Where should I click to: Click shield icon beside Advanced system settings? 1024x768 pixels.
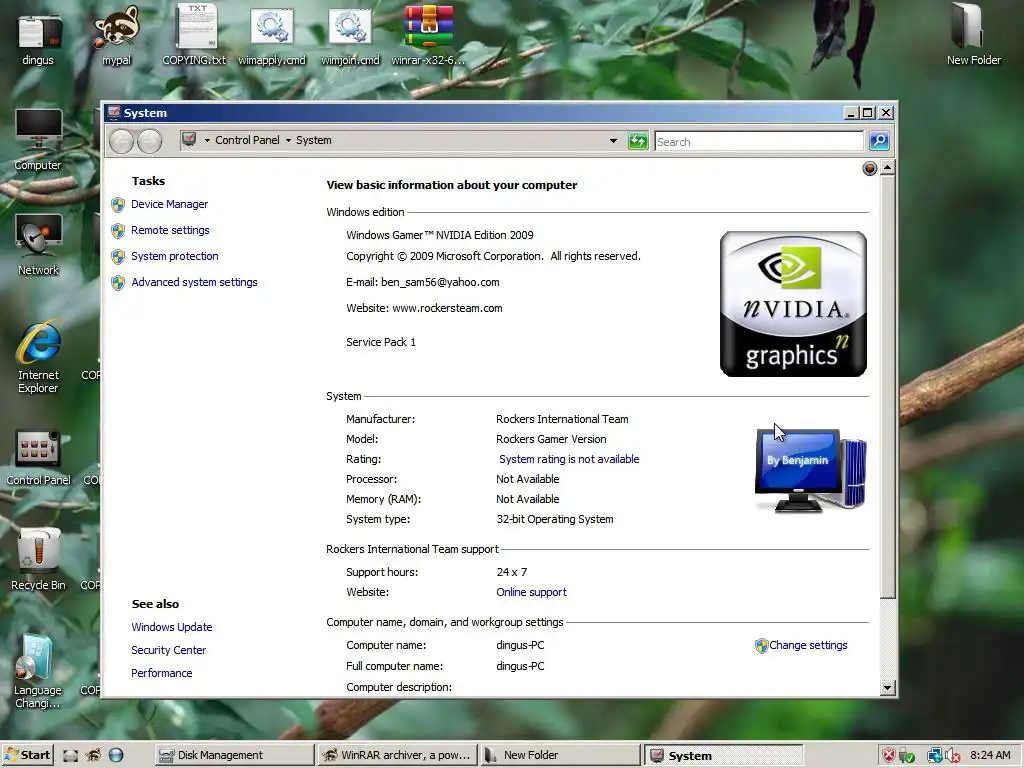click(x=118, y=283)
